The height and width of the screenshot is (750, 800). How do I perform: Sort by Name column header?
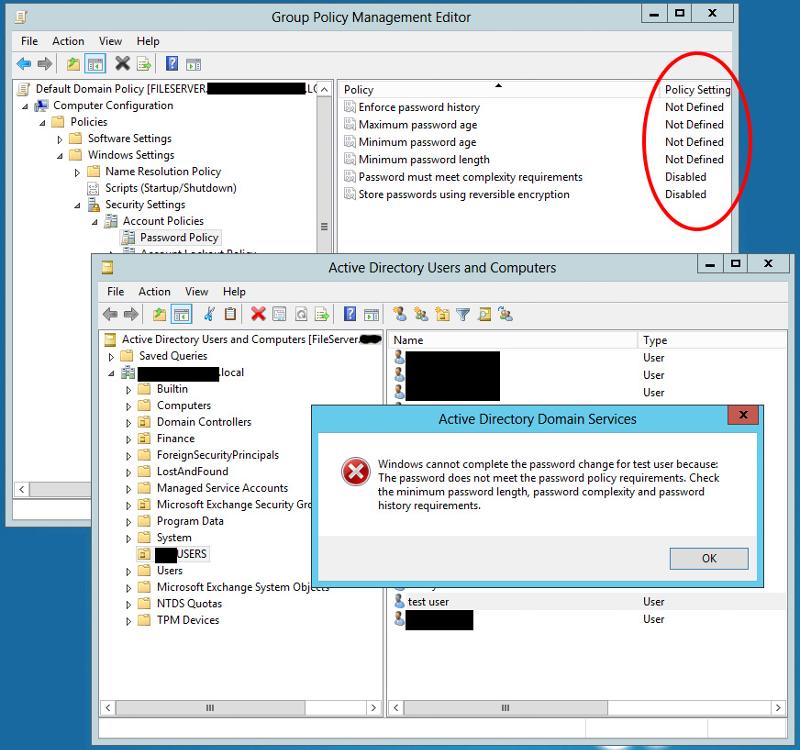(x=513, y=340)
